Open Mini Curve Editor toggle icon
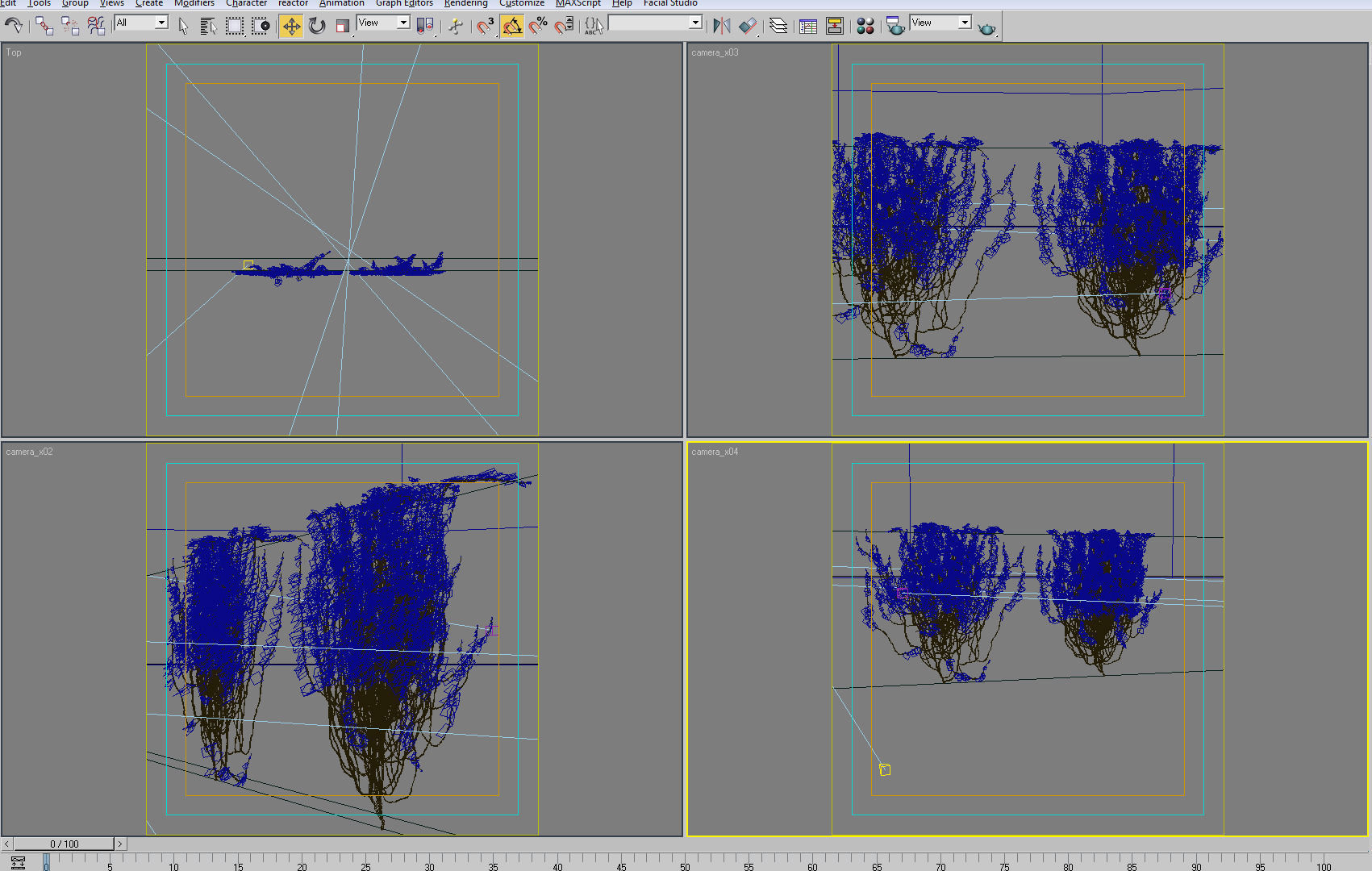1372x871 pixels. click(x=18, y=862)
